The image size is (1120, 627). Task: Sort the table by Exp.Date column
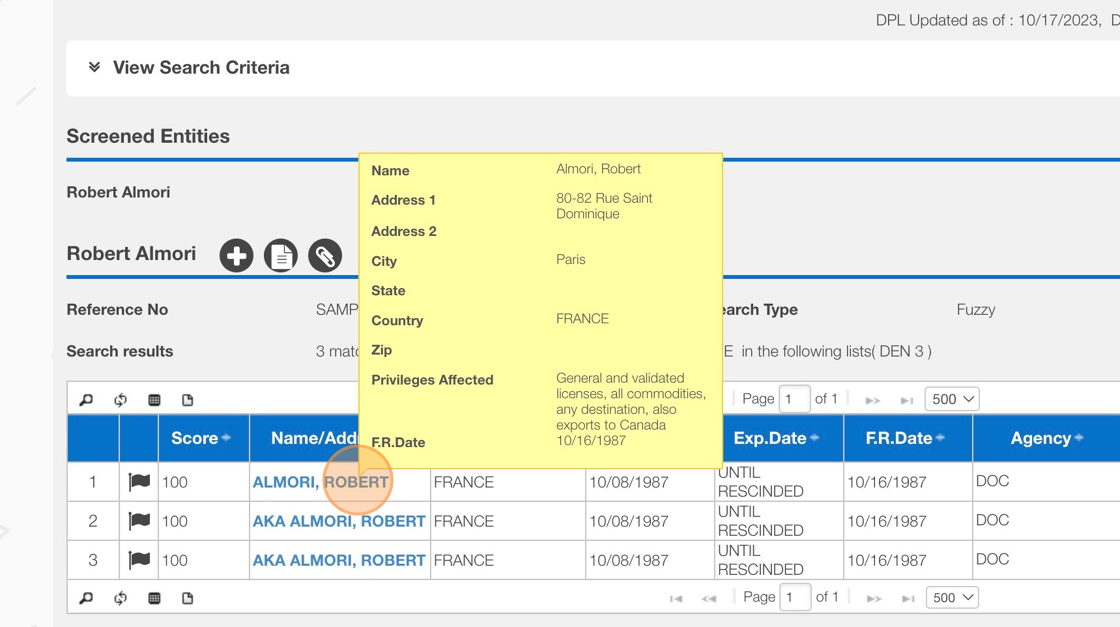point(775,438)
